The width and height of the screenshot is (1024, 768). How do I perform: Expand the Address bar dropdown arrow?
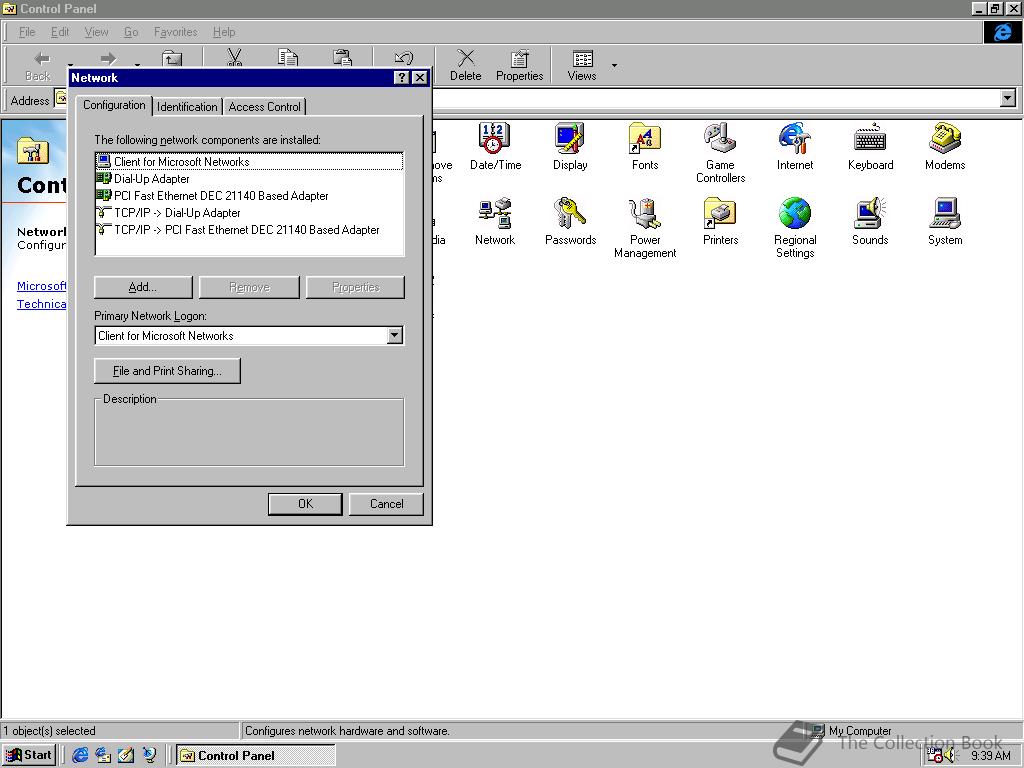tap(1008, 99)
